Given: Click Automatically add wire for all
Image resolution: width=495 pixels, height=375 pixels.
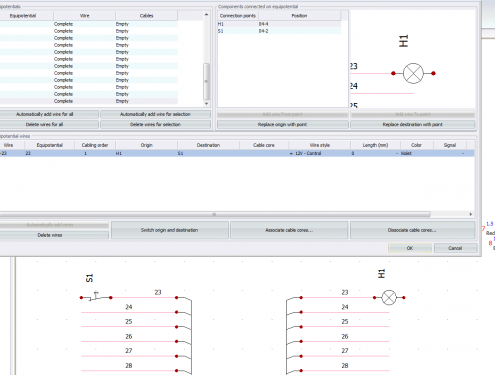Looking at the screenshot, I should tap(45, 114).
